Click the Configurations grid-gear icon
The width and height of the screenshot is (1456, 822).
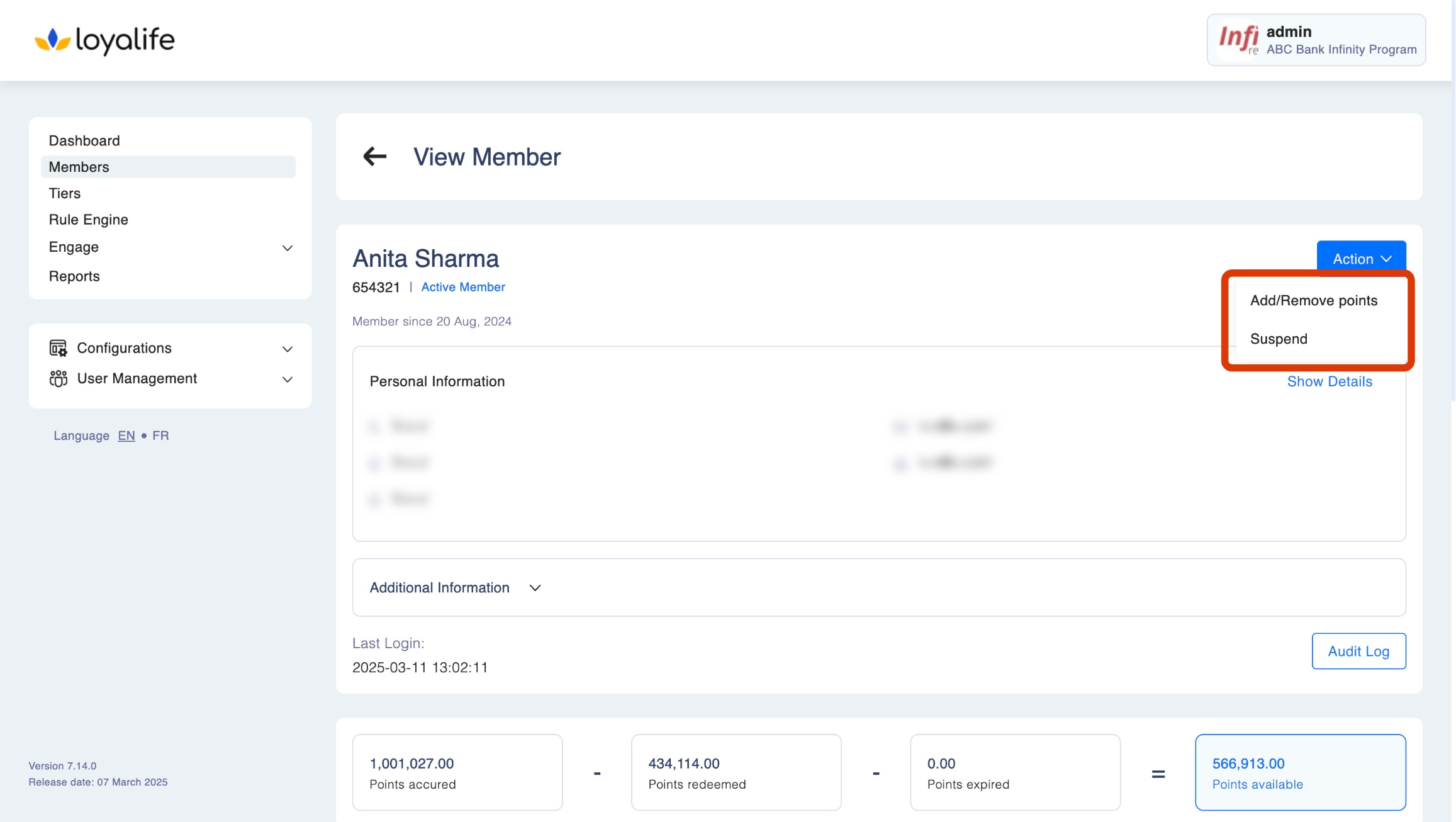tap(58, 348)
